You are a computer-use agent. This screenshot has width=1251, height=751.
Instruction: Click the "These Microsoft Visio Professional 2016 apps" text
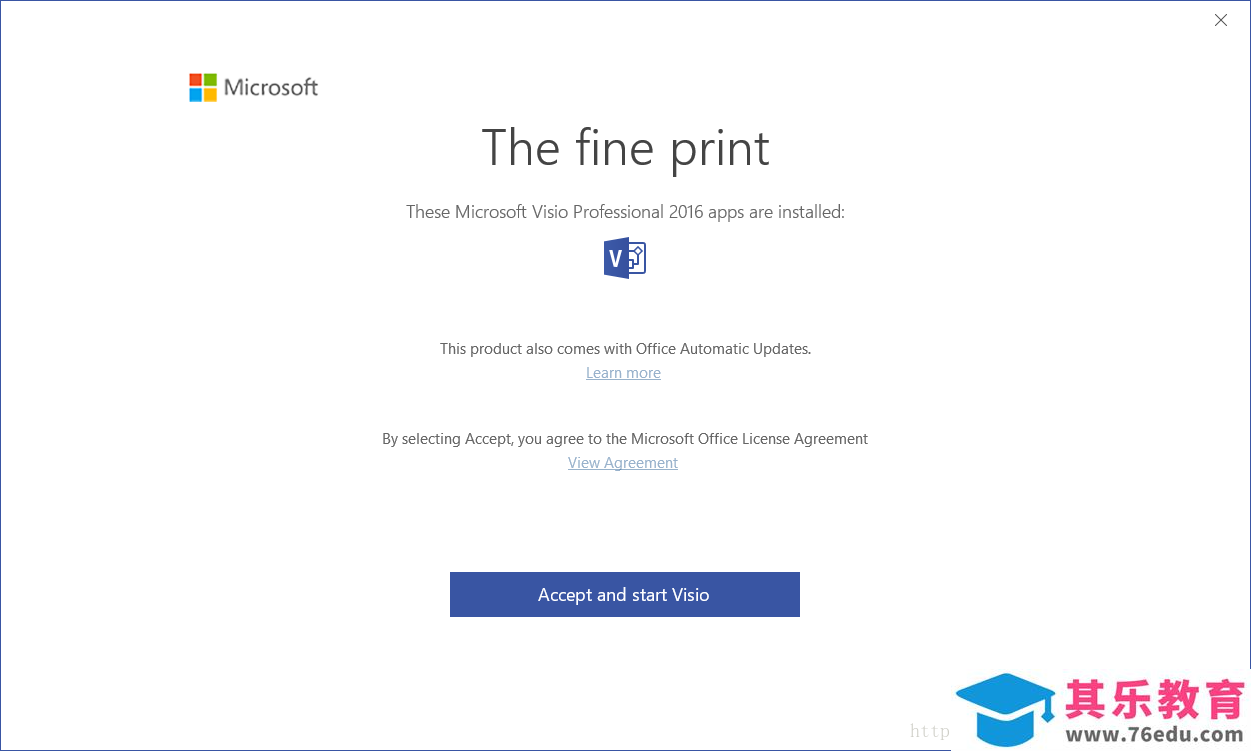[x=625, y=212]
